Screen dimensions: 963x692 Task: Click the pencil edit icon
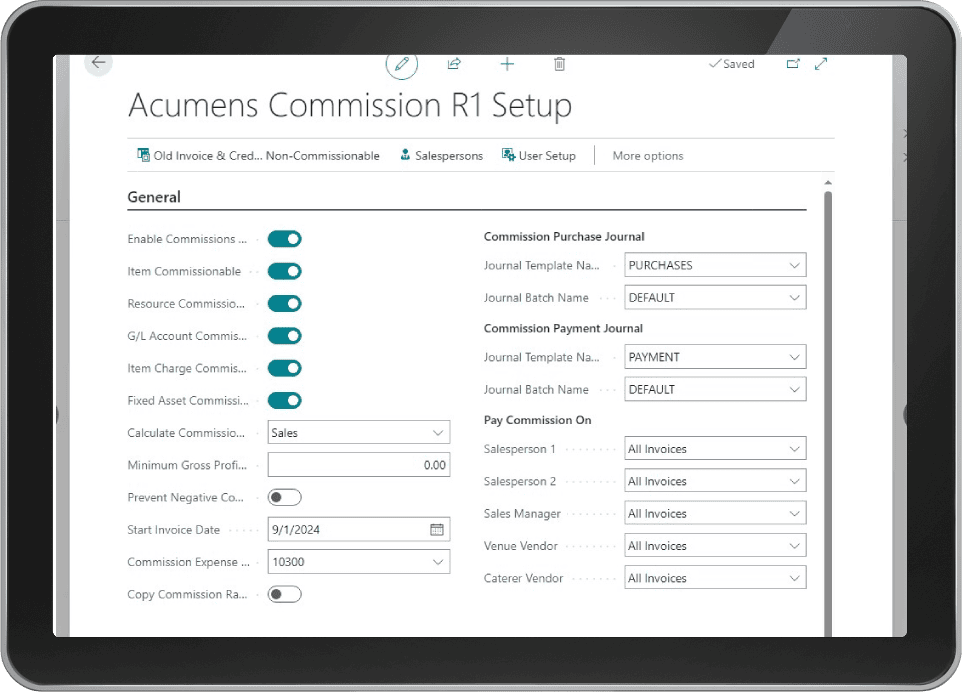click(x=402, y=64)
